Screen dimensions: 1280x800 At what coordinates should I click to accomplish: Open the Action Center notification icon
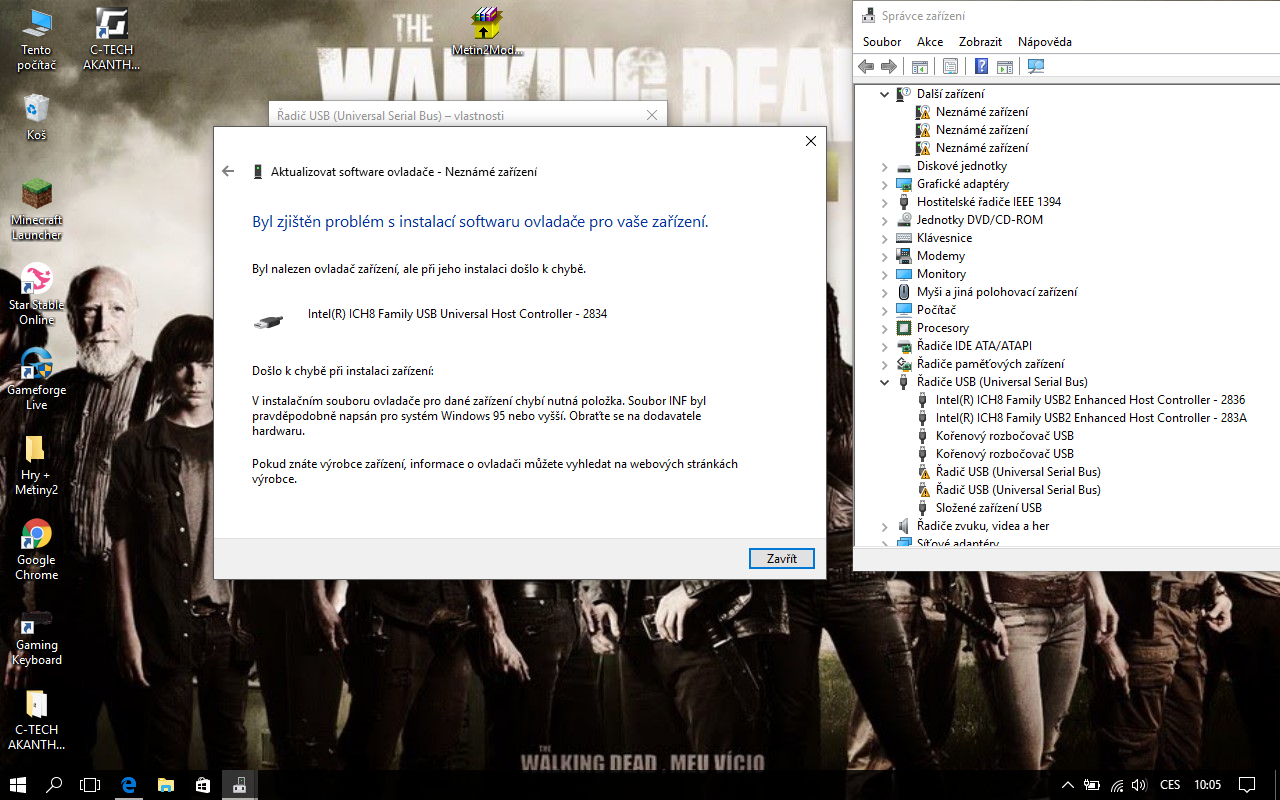1247,785
